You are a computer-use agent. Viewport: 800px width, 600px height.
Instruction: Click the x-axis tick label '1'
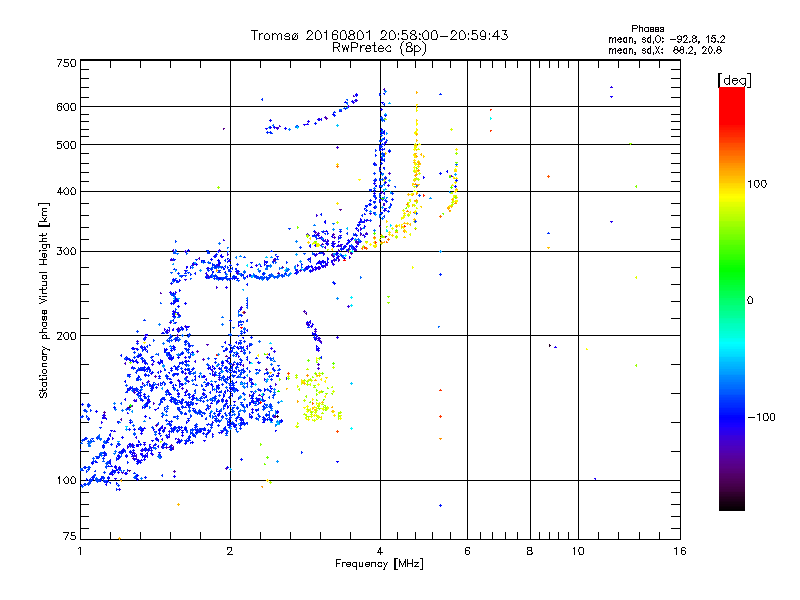pyautogui.click(x=80, y=551)
